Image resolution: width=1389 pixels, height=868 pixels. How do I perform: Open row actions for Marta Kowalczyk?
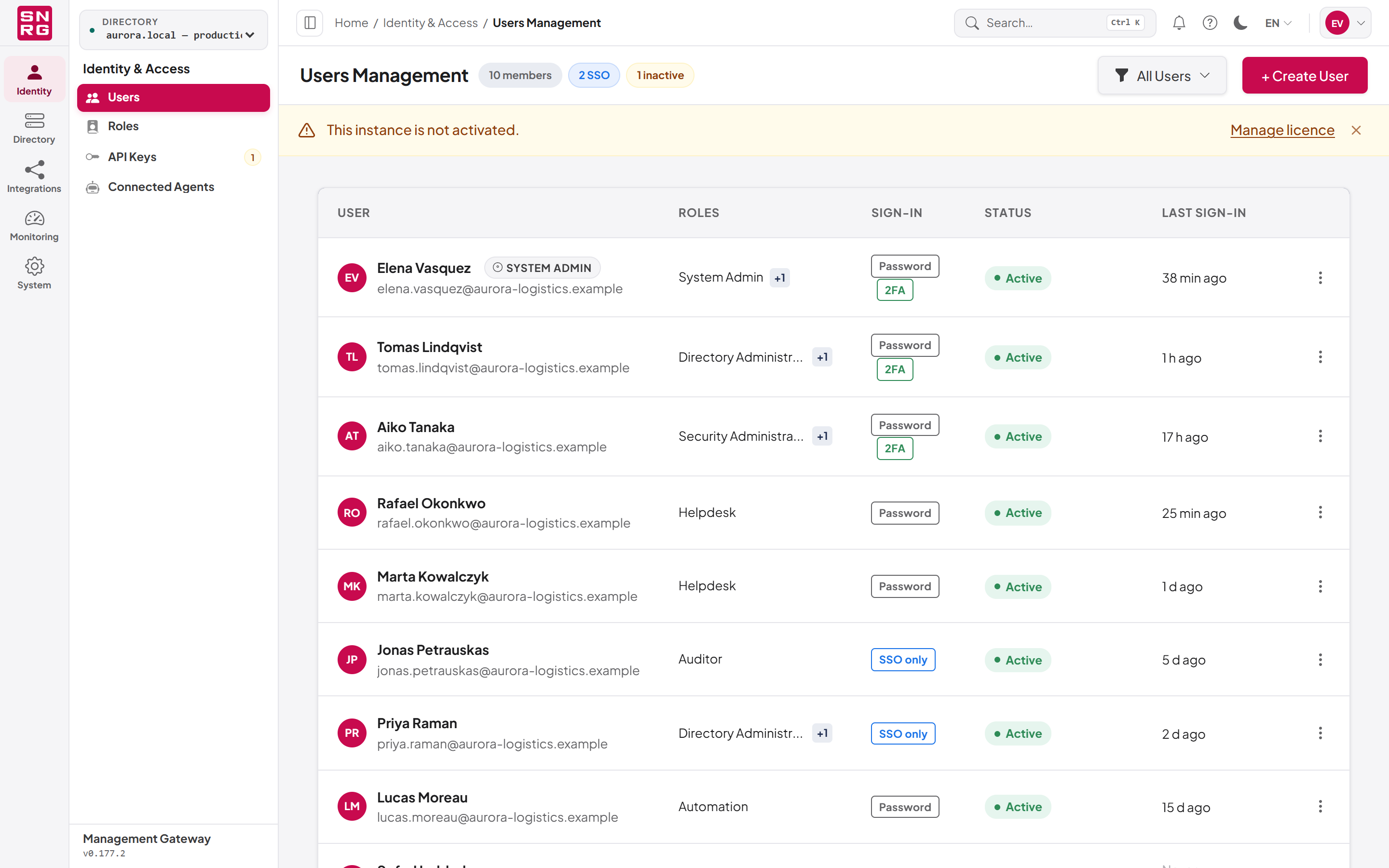tap(1320, 586)
